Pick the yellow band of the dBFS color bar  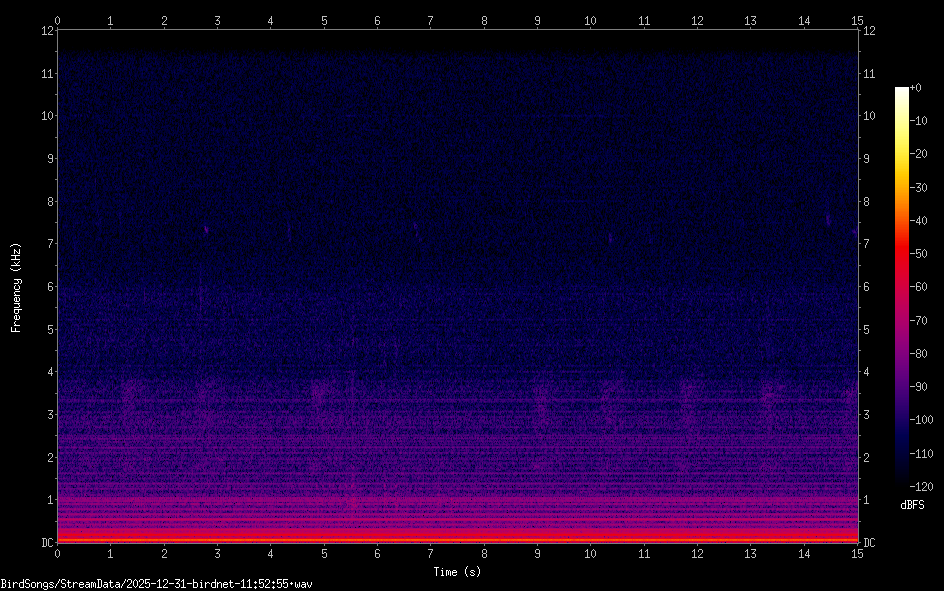[x=902, y=160]
